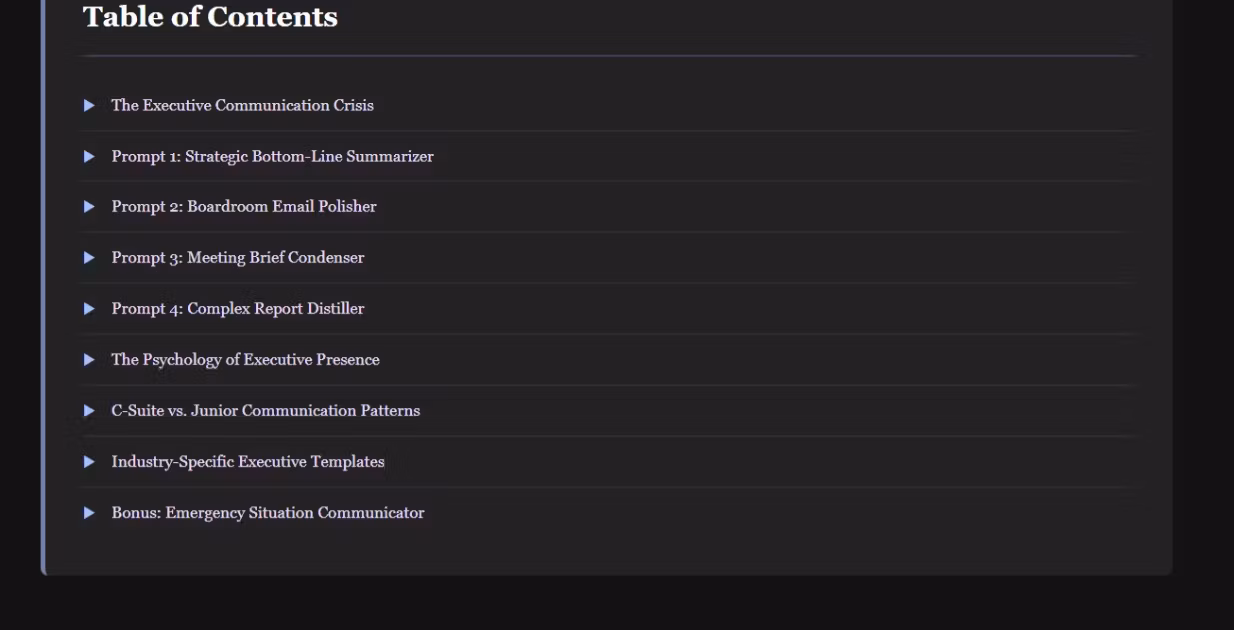Expand triangle beside Prompt 1 entry
The image size is (1234, 630).
[89, 156]
